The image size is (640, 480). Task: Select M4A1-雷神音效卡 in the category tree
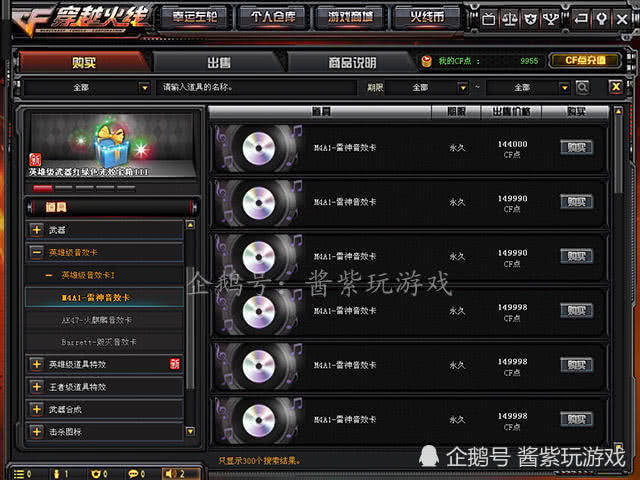[104, 298]
